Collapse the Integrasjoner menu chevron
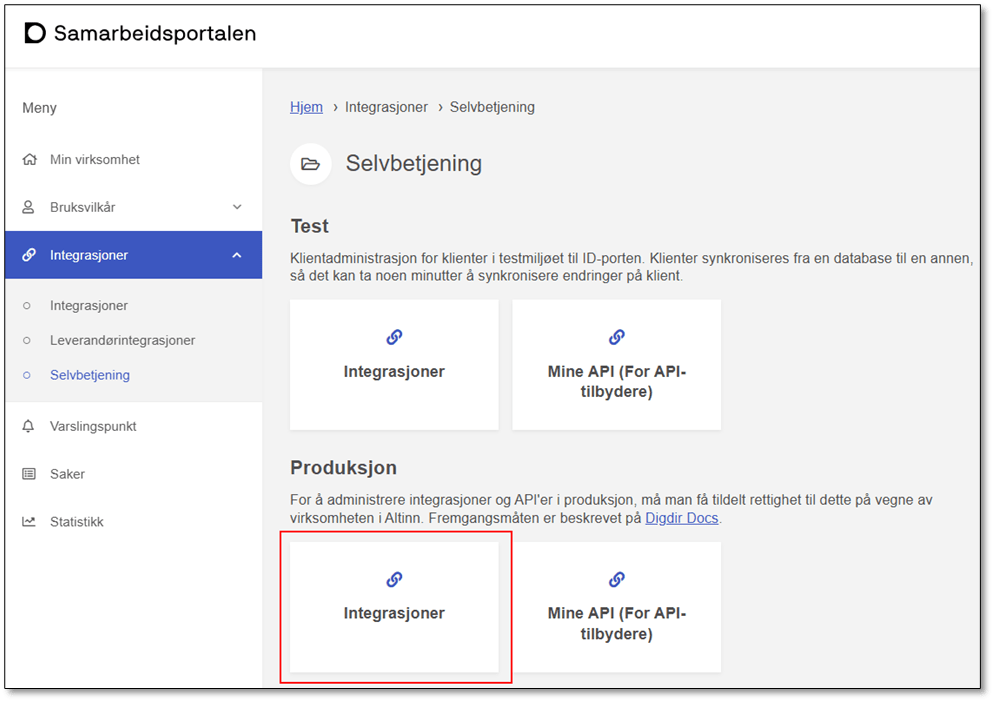 point(237,256)
